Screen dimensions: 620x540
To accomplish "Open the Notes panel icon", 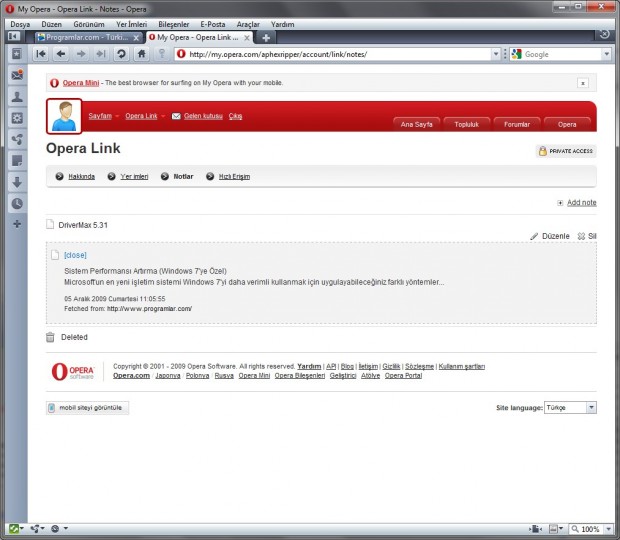I will tap(17, 160).
